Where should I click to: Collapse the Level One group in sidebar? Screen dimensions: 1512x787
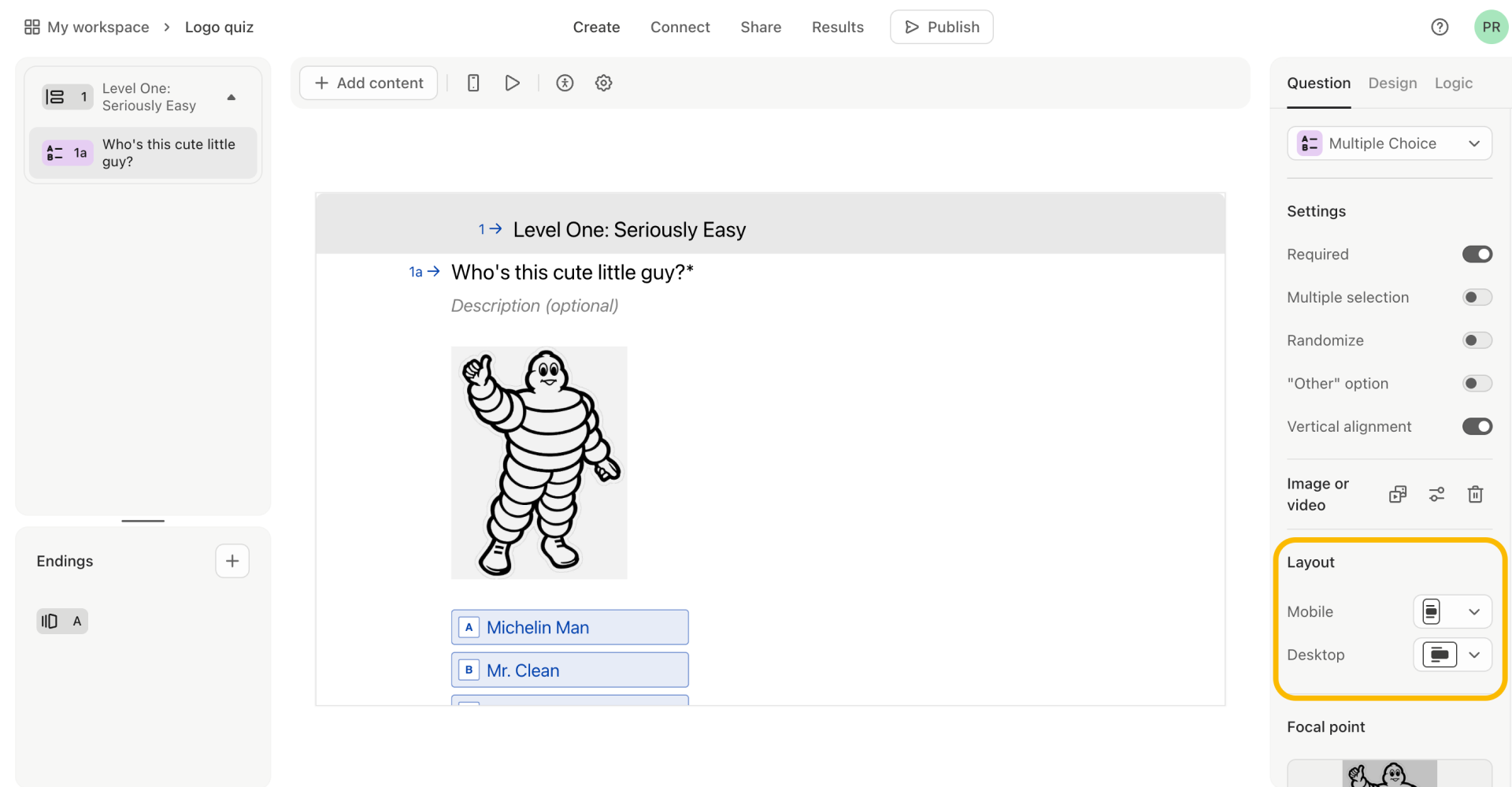coord(232,97)
